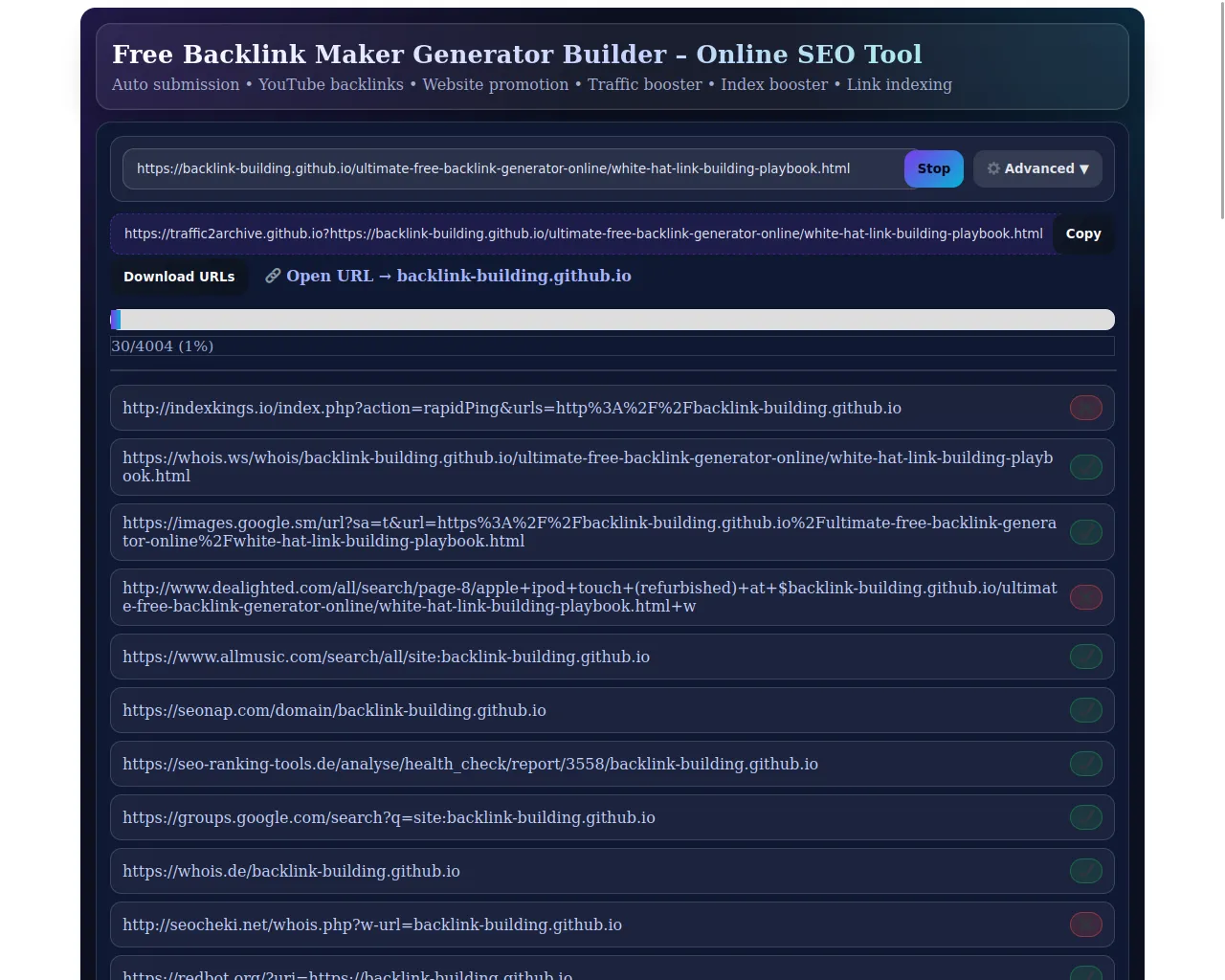Click the success status icon for allmusic.com row
1225x980 pixels.
1085,657
